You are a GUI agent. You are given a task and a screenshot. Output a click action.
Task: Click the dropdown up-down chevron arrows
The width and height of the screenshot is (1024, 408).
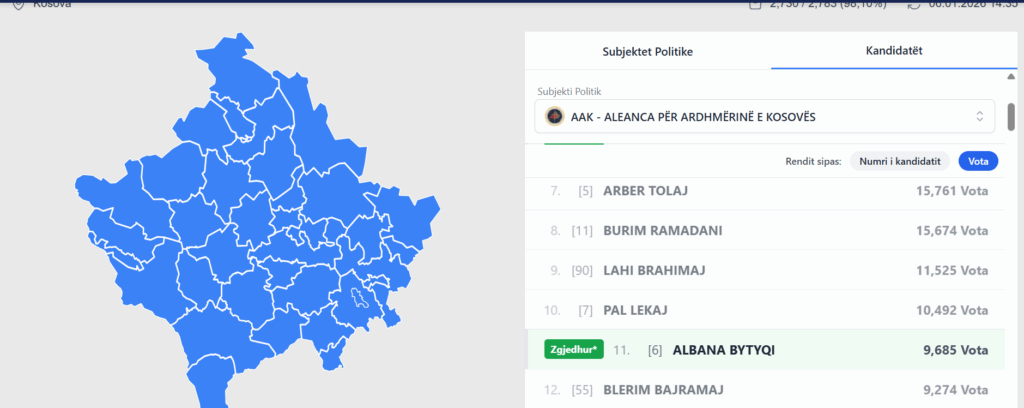click(980, 117)
